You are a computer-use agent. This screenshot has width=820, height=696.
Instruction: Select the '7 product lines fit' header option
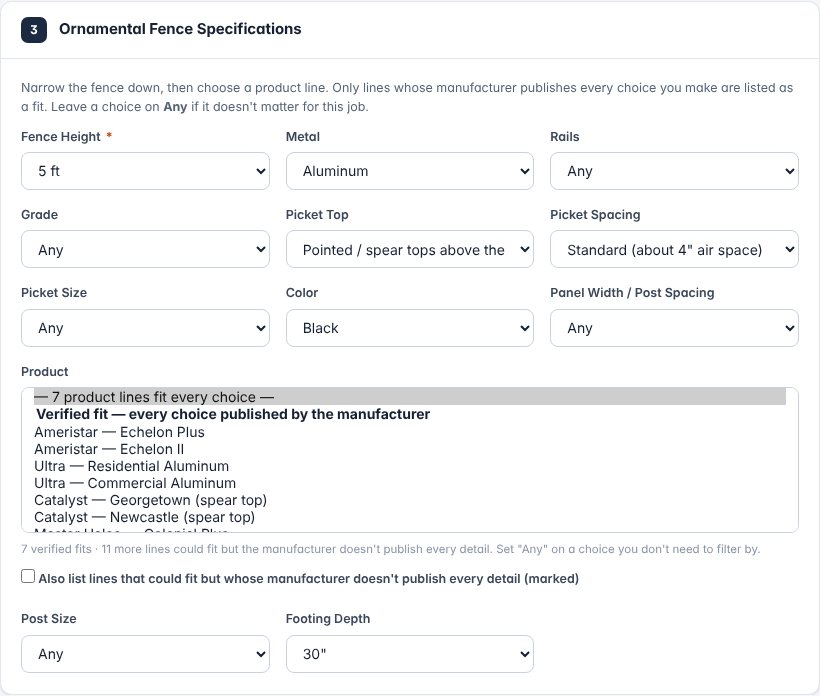point(409,396)
